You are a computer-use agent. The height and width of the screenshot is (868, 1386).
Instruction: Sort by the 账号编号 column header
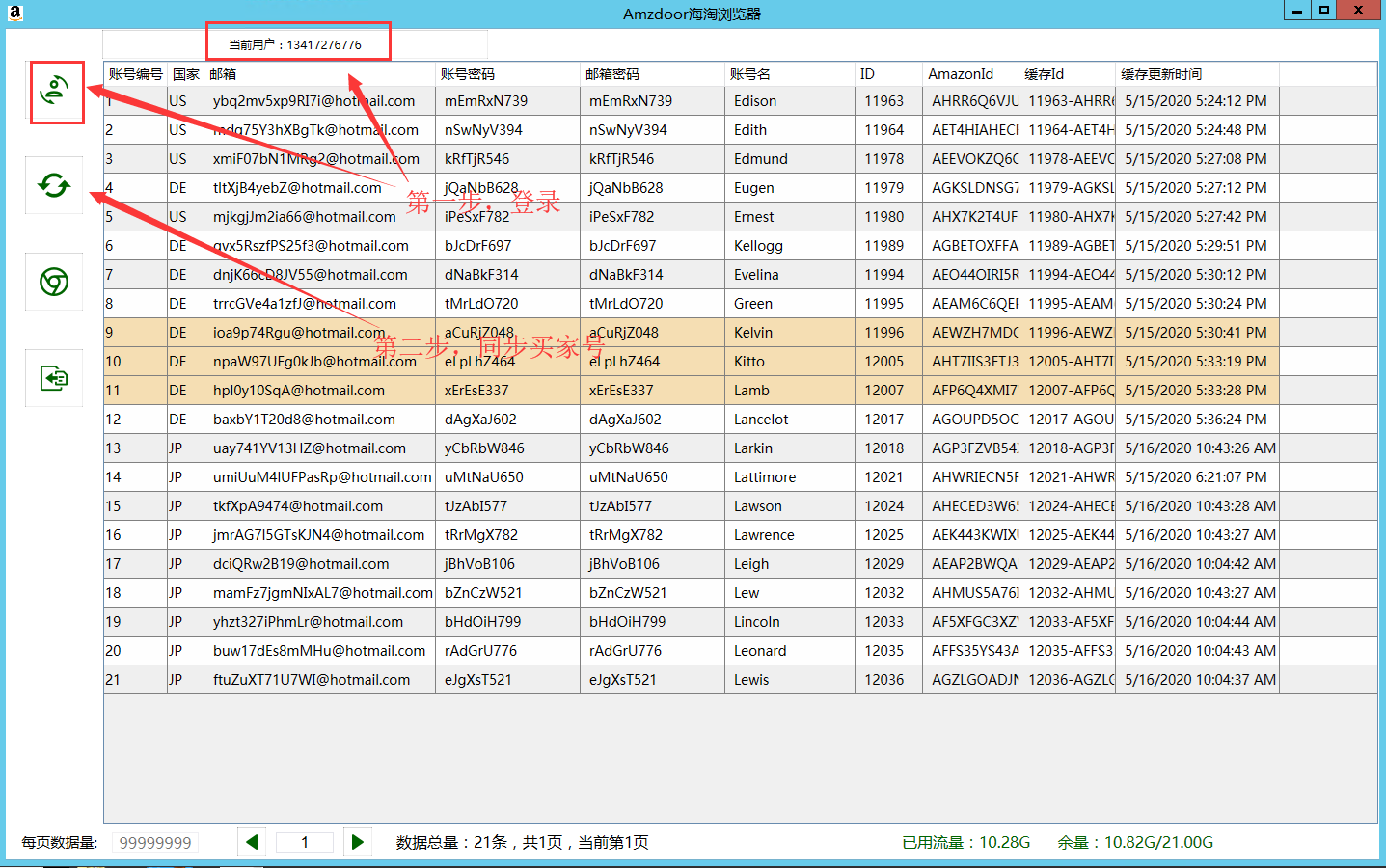[x=135, y=74]
